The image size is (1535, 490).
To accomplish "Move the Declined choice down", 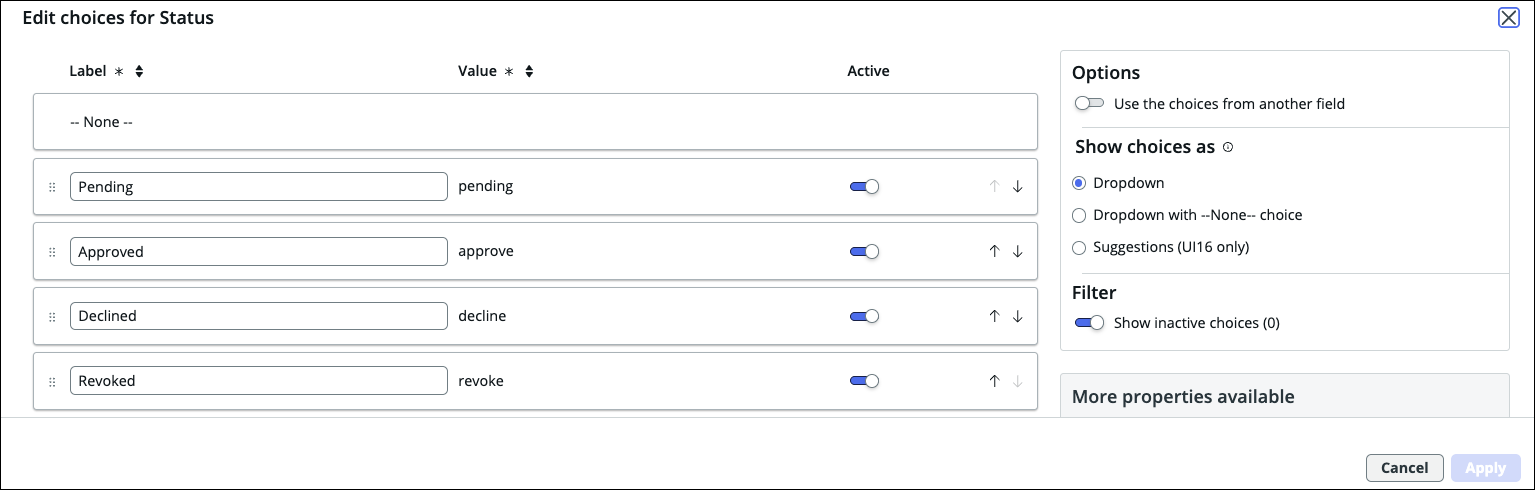I will pyautogui.click(x=1017, y=316).
